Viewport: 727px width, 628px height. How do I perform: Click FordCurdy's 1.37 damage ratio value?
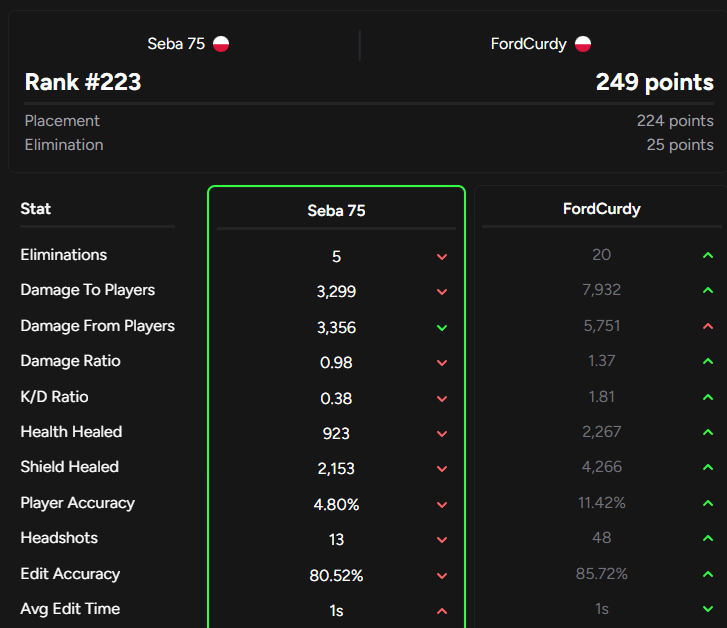click(x=601, y=361)
